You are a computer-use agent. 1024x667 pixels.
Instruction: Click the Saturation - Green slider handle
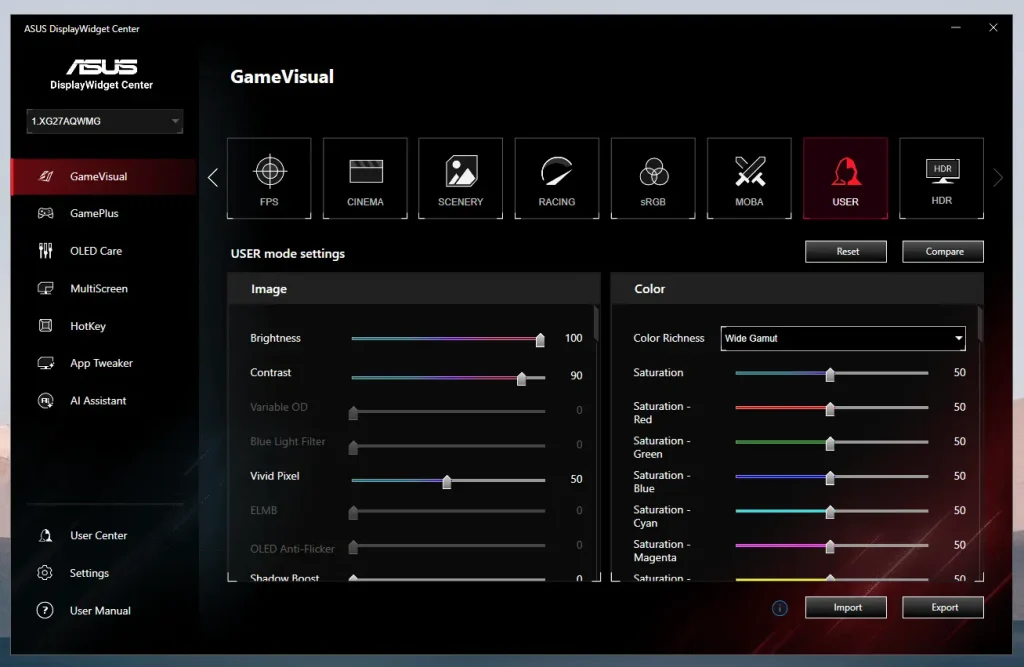[830, 444]
